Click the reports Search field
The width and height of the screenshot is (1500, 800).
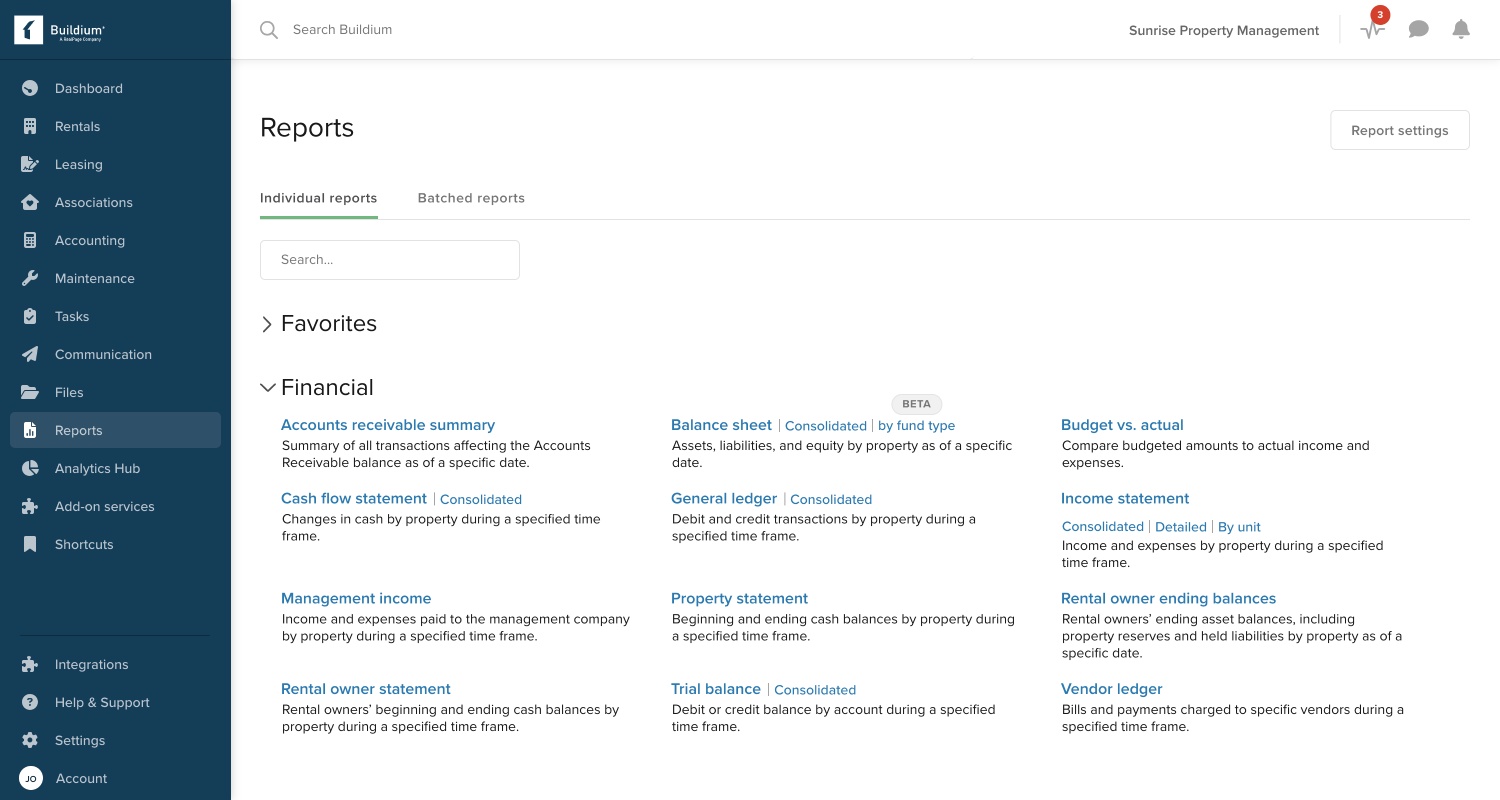(x=390, y=260)
